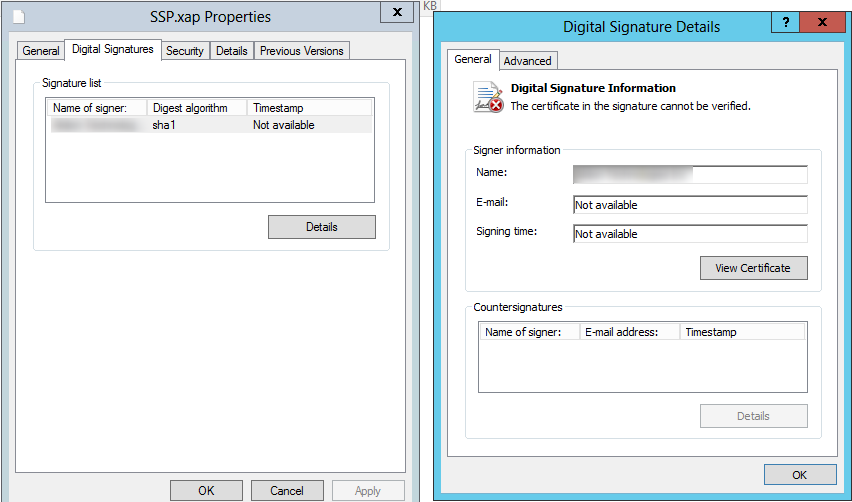
Task: Click disabled Apply button in Properties
Action: [x=368, y=491]
